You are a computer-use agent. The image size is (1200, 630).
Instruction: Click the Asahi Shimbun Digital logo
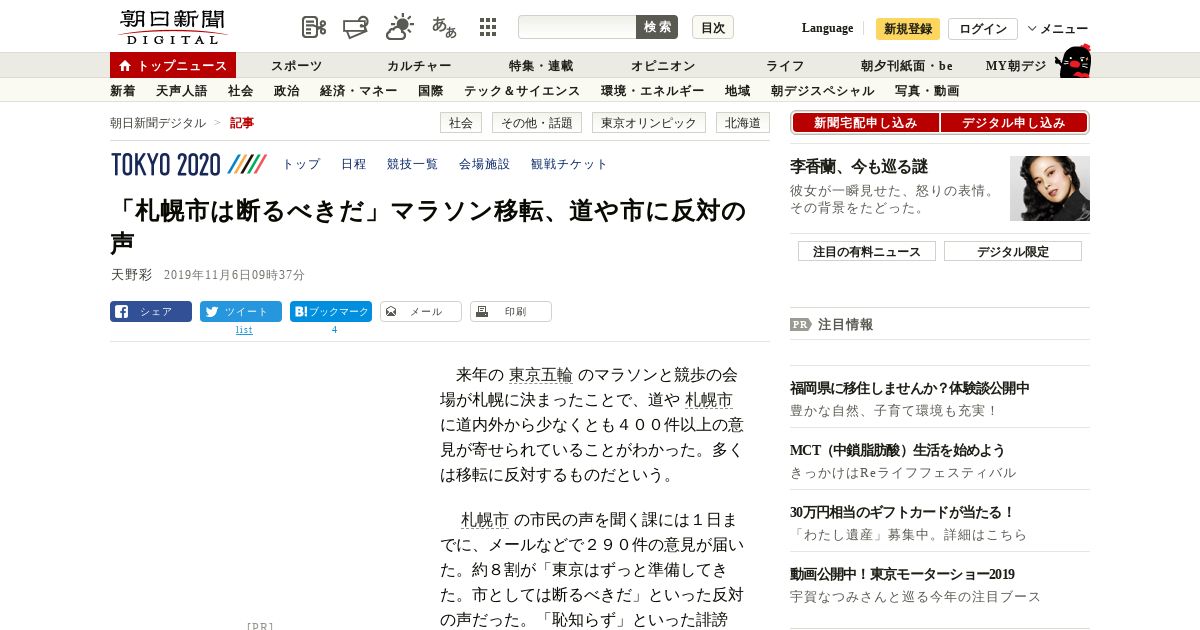(173, 27)
